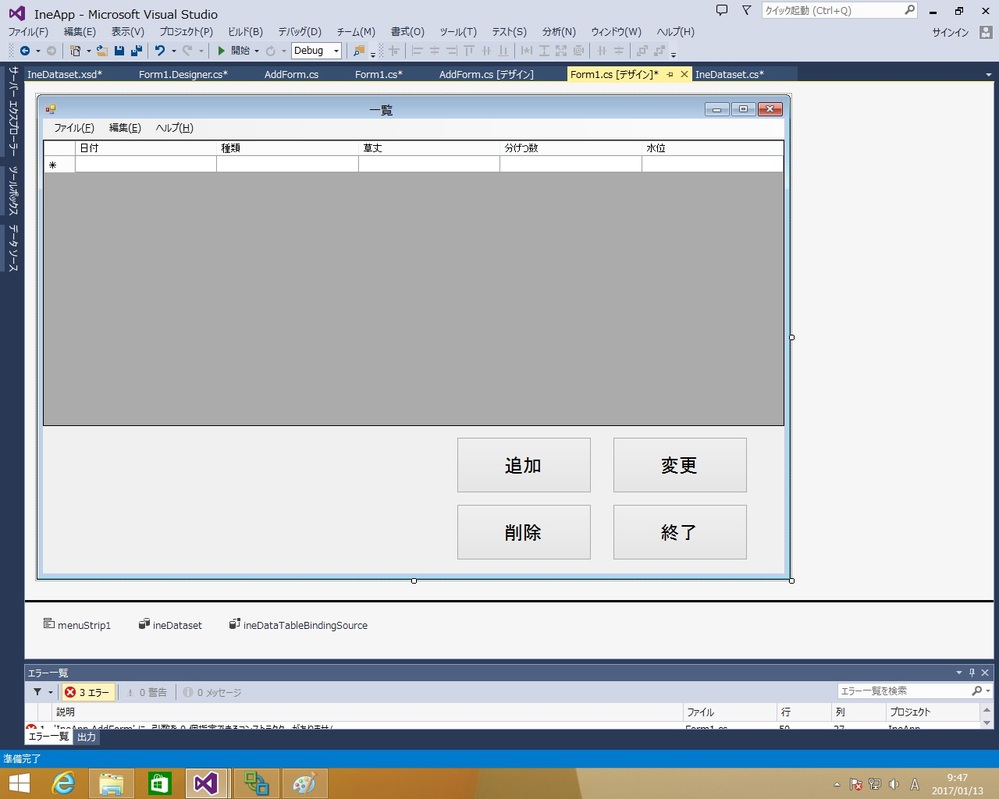Click the error list search box
Image resolution: width=999 pixels, height=799 pixels.
coord(905,690)
